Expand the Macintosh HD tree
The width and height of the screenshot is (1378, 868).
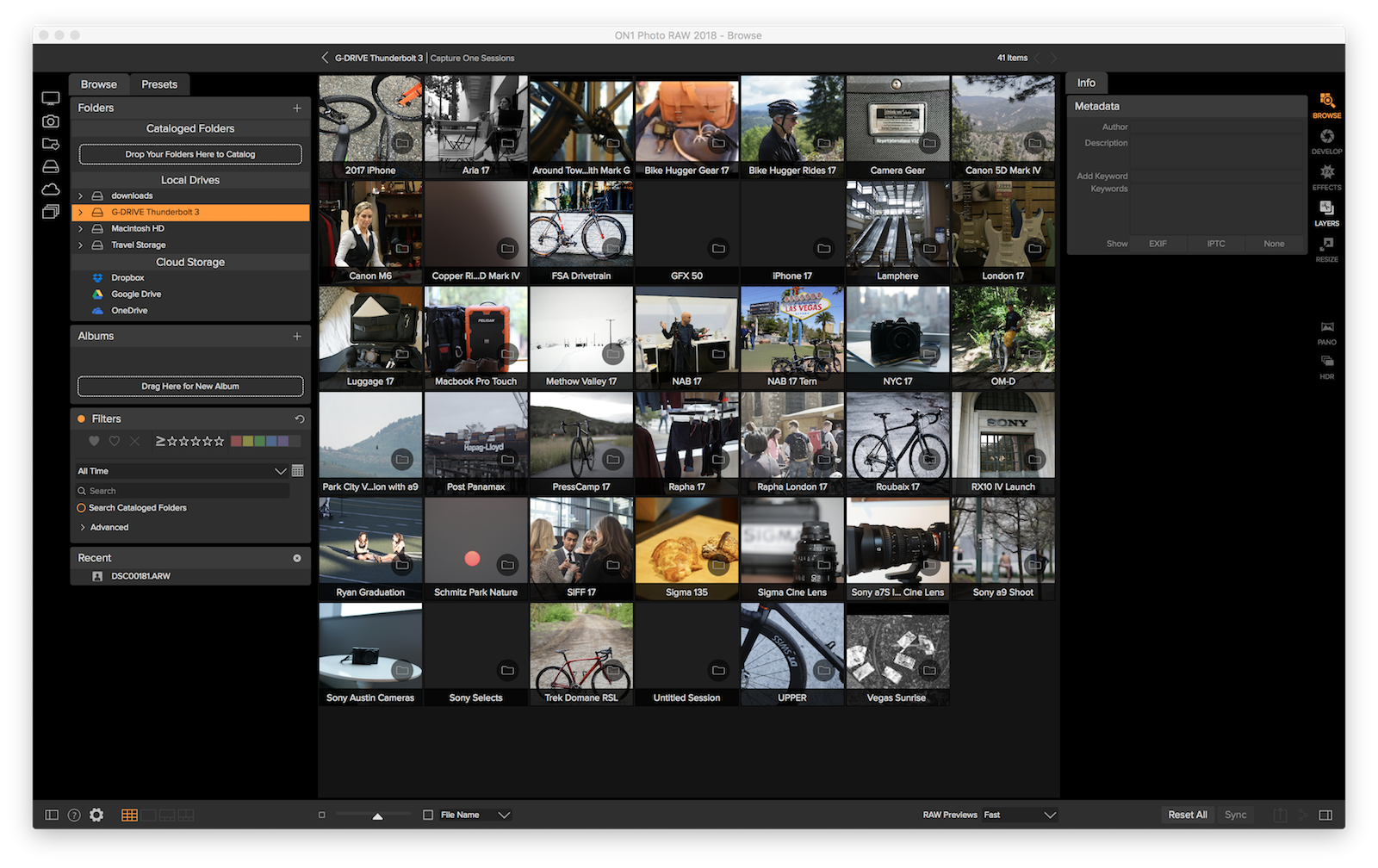[81, 228]
